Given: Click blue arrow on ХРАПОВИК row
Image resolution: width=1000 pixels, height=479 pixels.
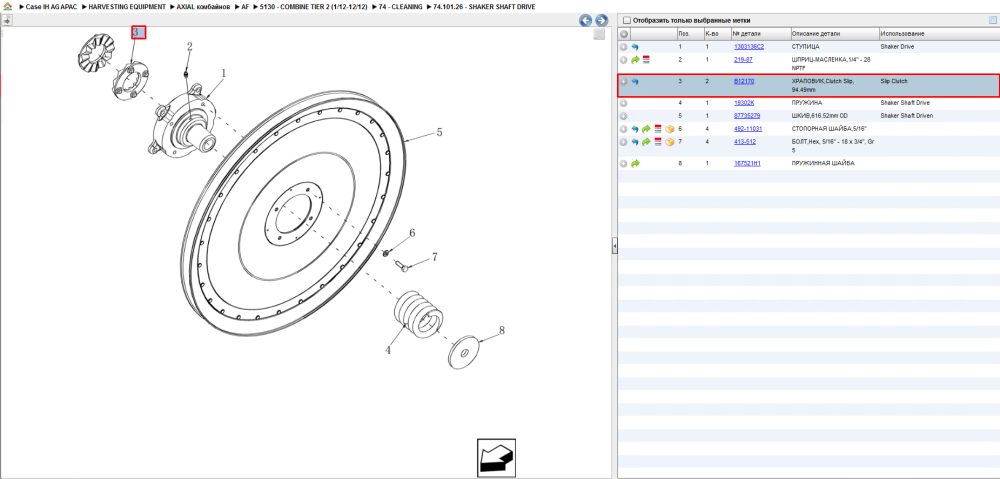Looking at the screenshot, I should (635, 82).
